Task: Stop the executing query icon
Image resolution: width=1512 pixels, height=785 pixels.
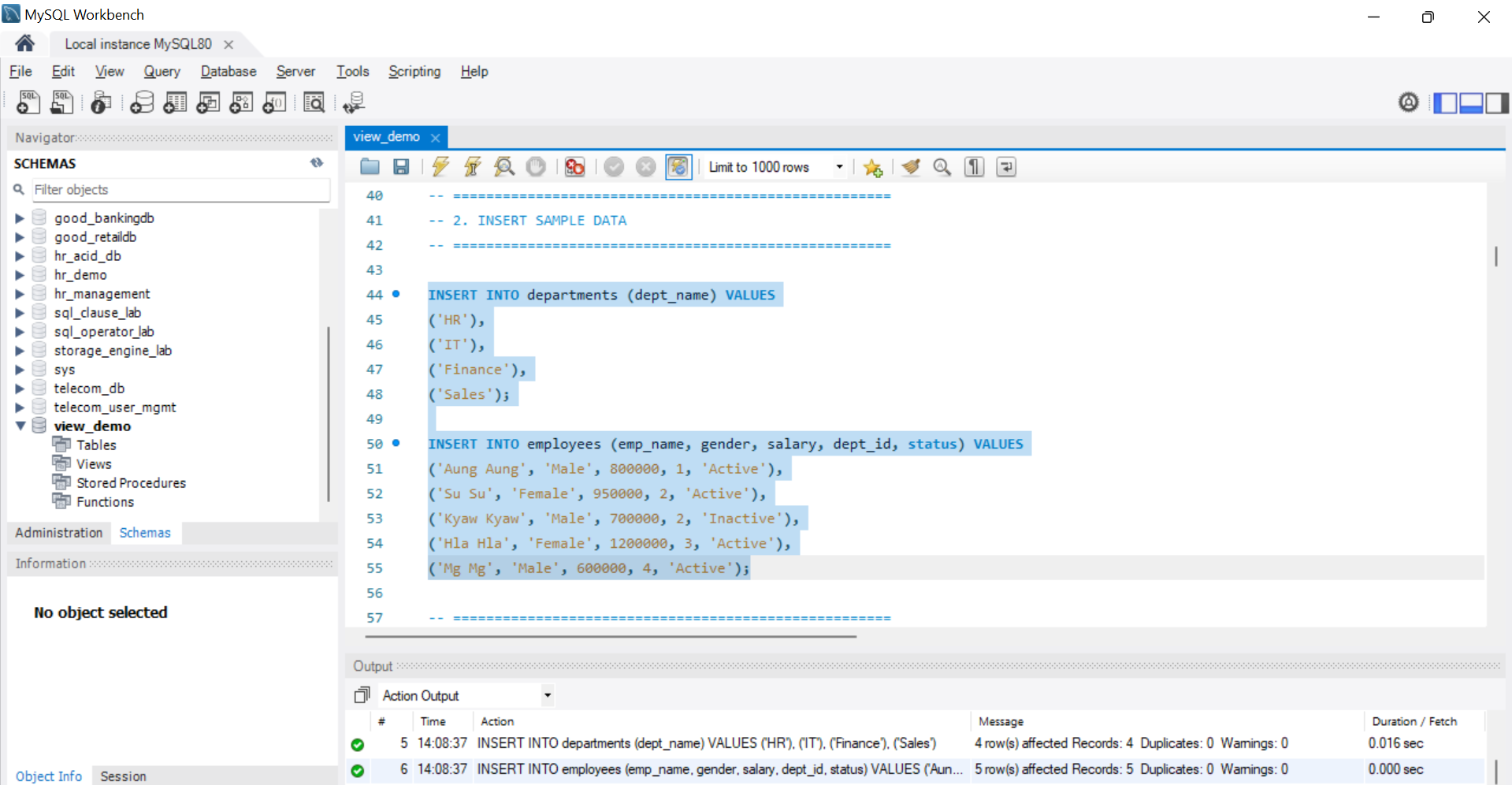Action: click(536, 166)
